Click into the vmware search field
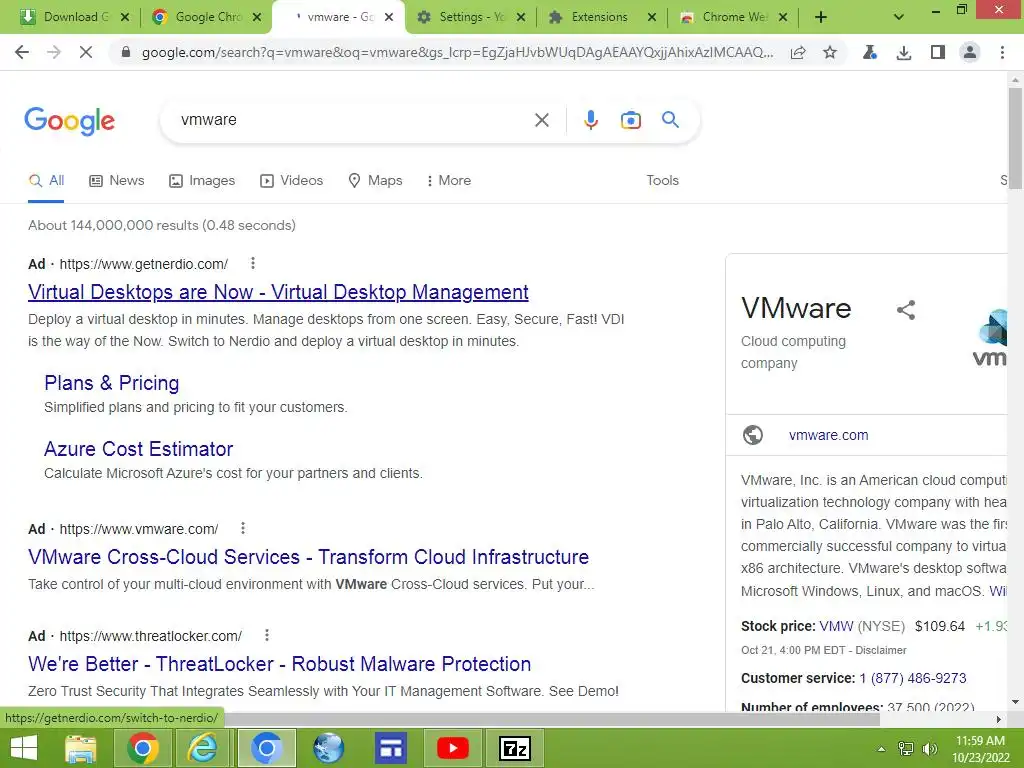 pos(353,120)
